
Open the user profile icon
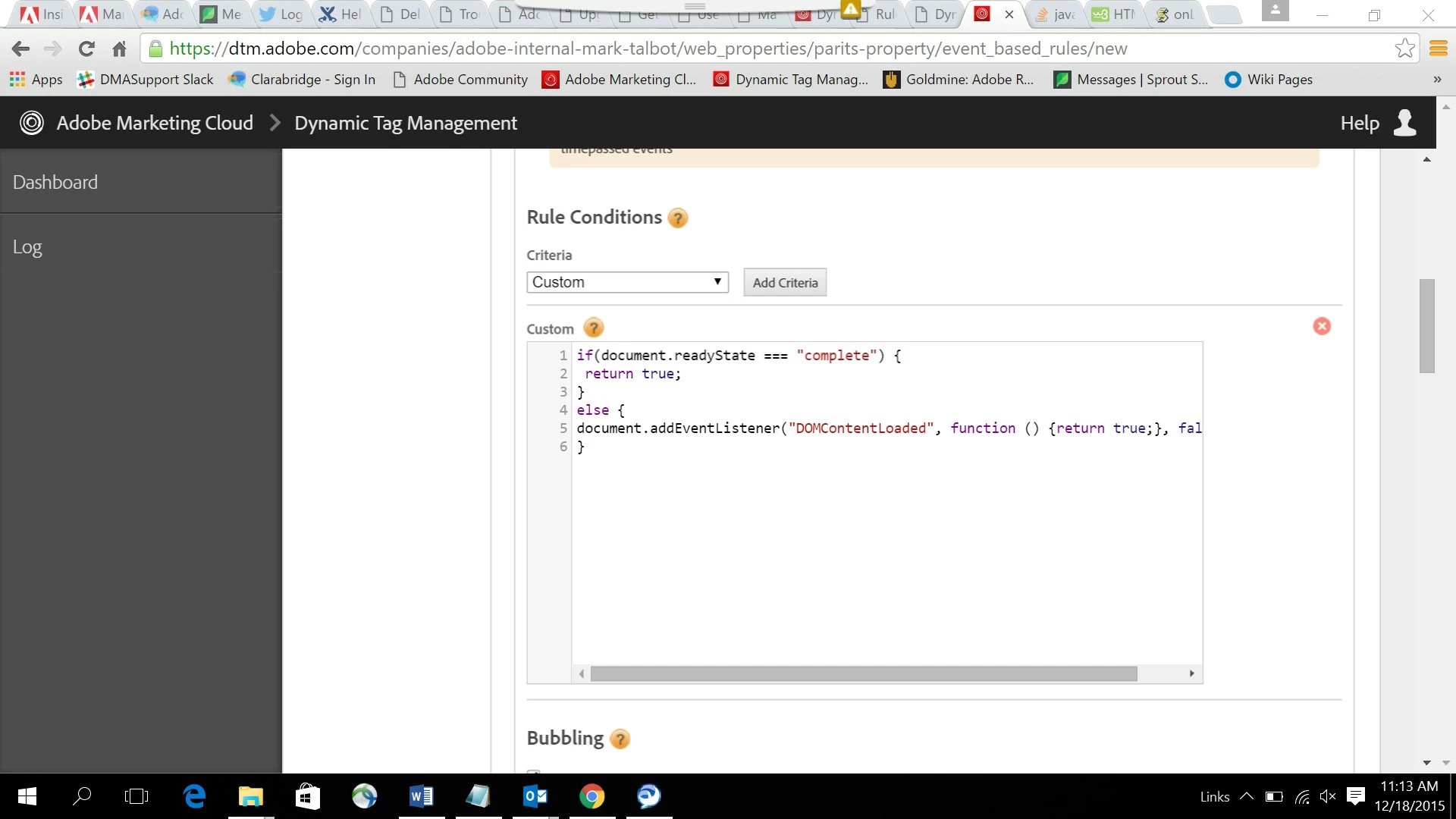pyautogui.click(x=1404, y=123)
